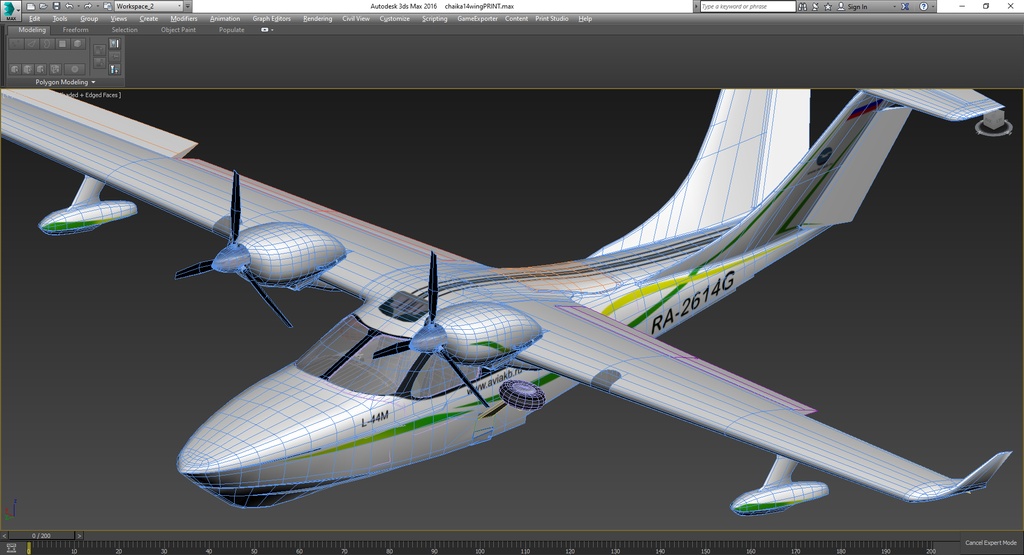Click the Redo arrow icon
The image size is (1024, 555).
coord(88,7)
